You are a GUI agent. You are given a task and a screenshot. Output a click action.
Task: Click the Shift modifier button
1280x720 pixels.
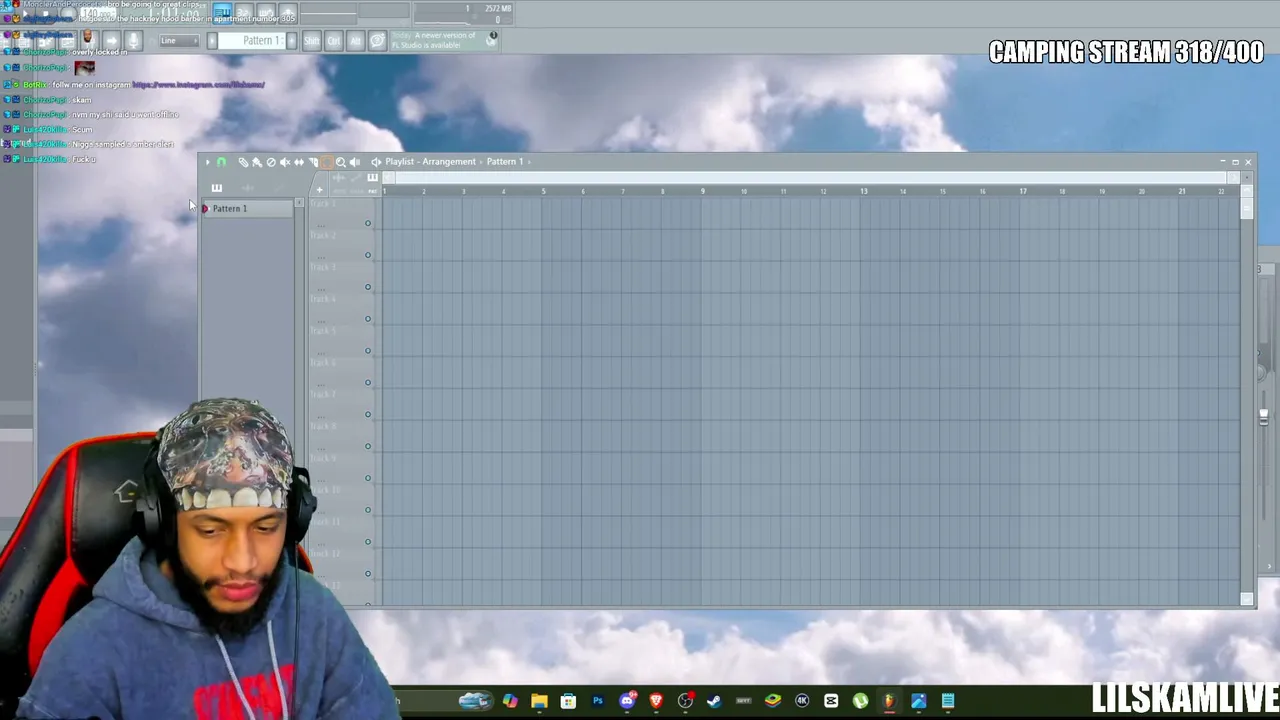tap(312, 41)
